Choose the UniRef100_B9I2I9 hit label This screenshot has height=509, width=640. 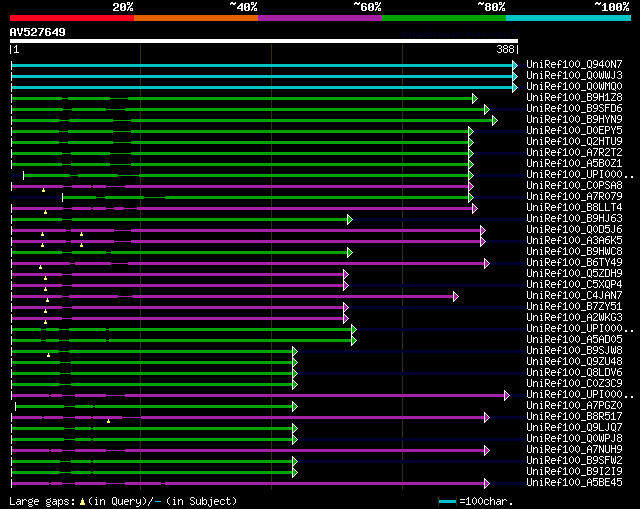point(574,472)
